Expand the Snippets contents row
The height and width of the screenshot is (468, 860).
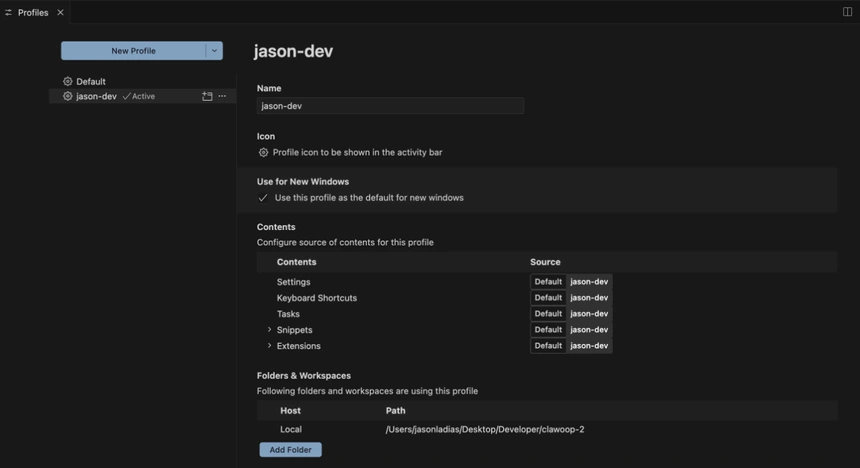click(x=269, y=330)
